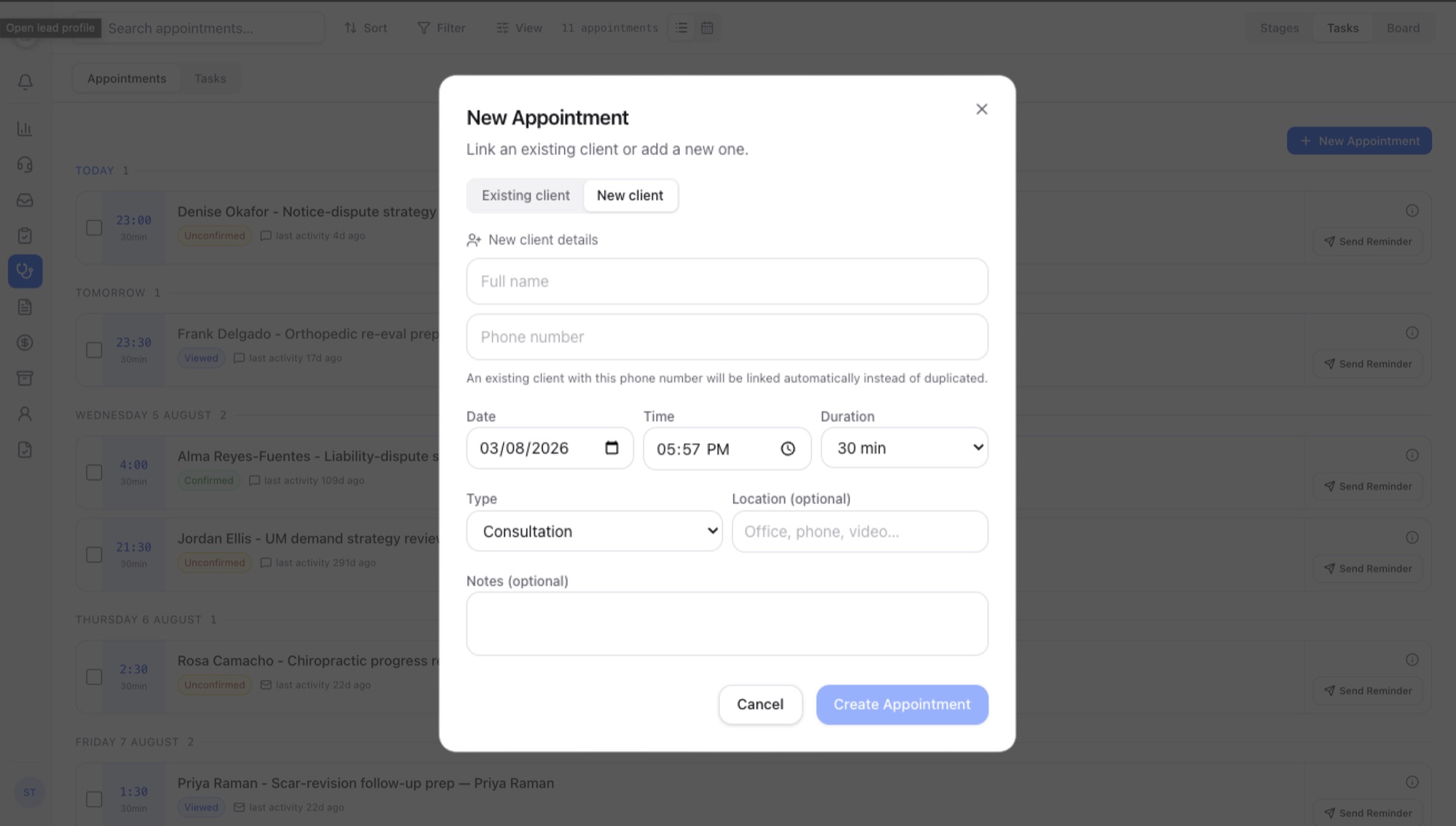Select the Appointments tab
The width and height of the screenshot is (1456, 826).
point(127,79)
